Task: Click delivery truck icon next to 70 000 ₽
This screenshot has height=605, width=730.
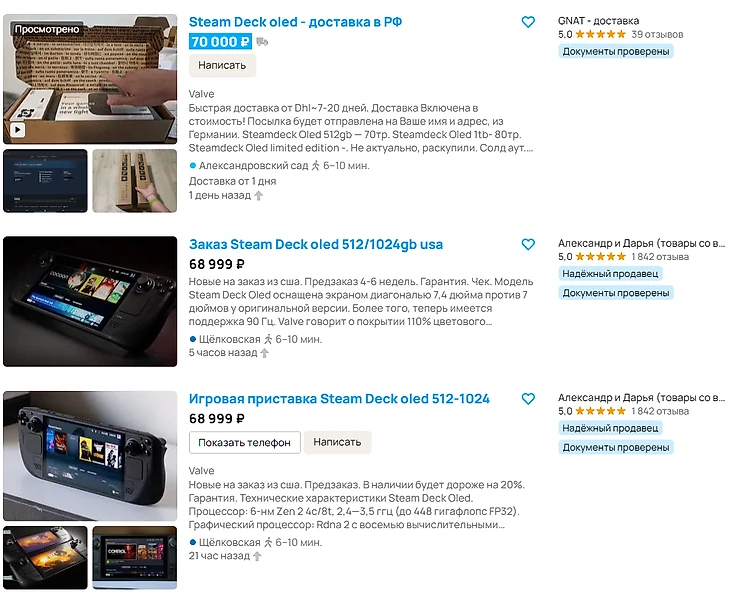Action: [x=262, y=42]
